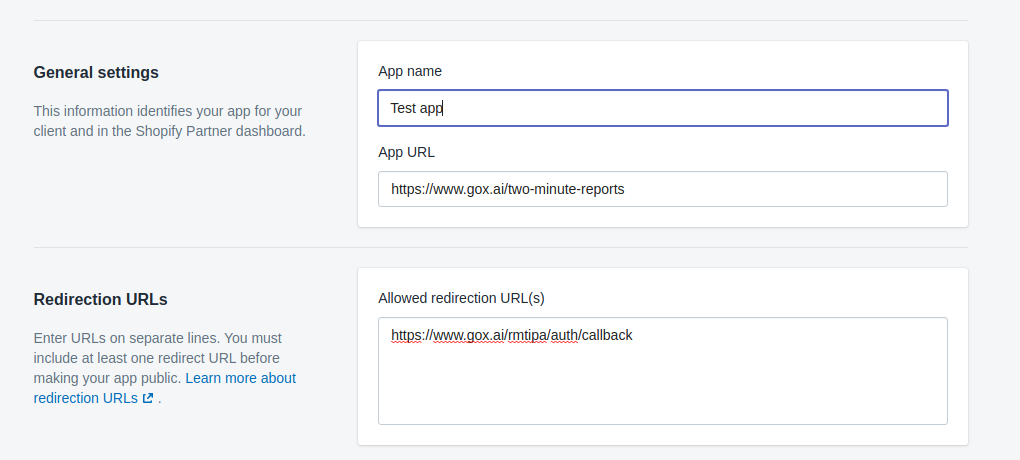Click the external link icon after redirection URLs
This screenshot has width=1020, height=460.
tap(148, 398)
